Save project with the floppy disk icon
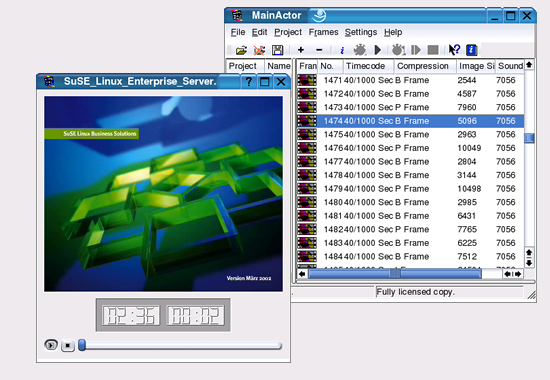 click(x=277, y=50)
